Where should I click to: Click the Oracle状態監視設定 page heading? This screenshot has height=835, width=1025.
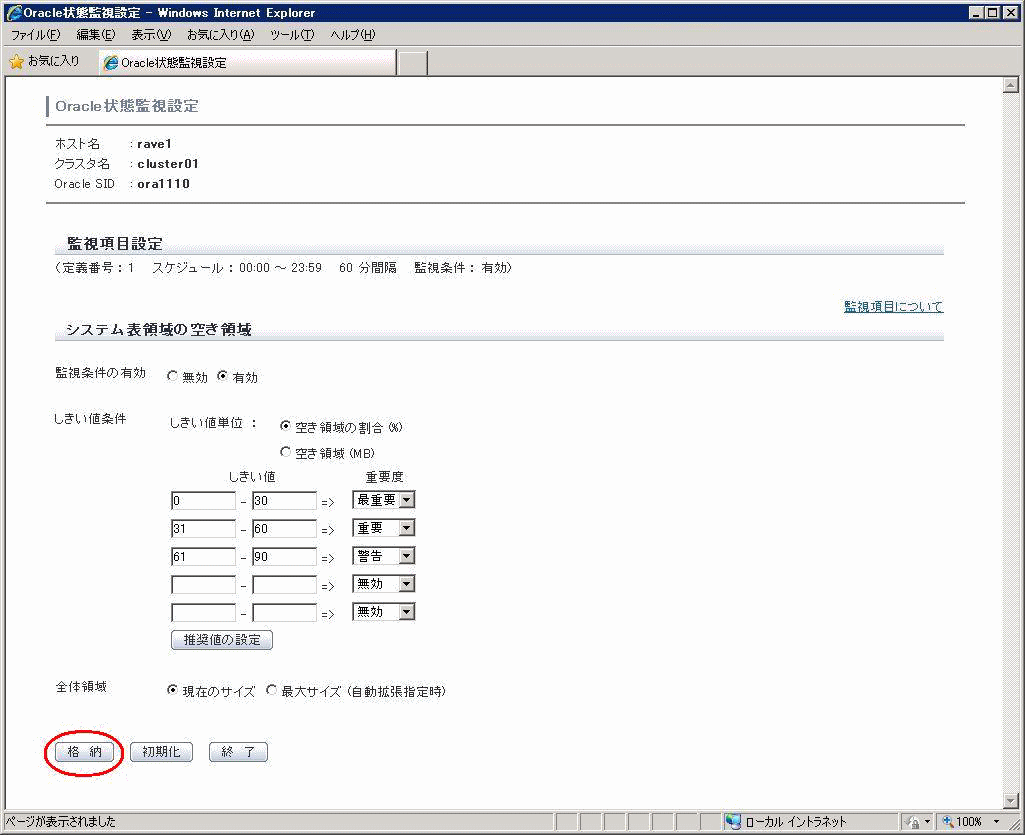127,106
